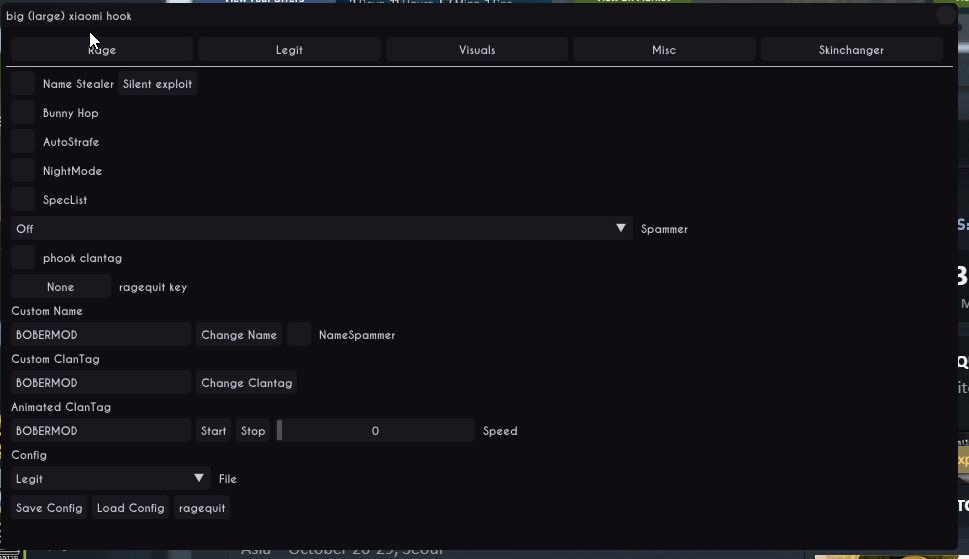Toggle the Bunny Hop checkbox

pos(23,113)
